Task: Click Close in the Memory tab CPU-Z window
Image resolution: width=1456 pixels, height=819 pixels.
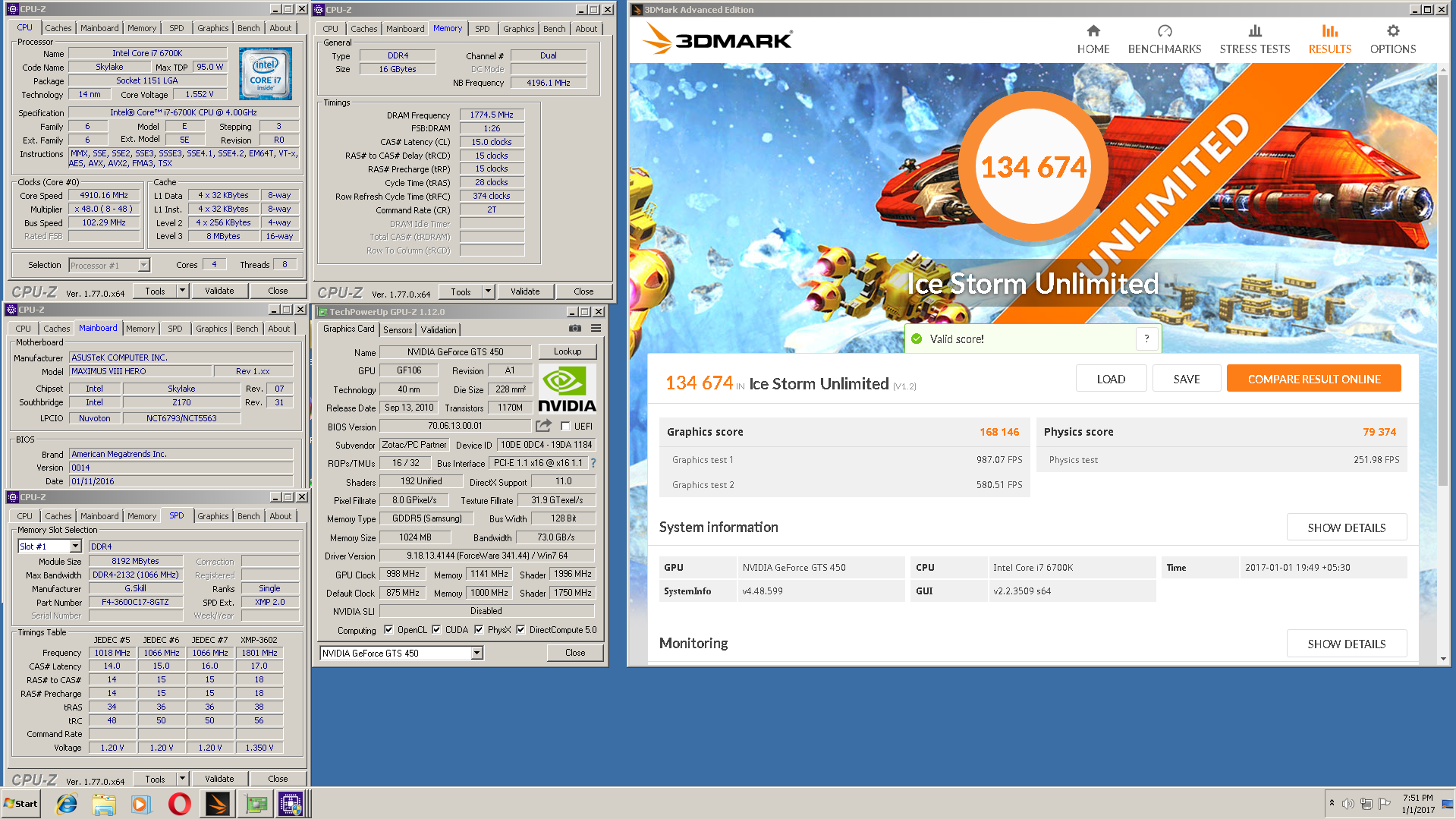Action: [x=583, y=291]
